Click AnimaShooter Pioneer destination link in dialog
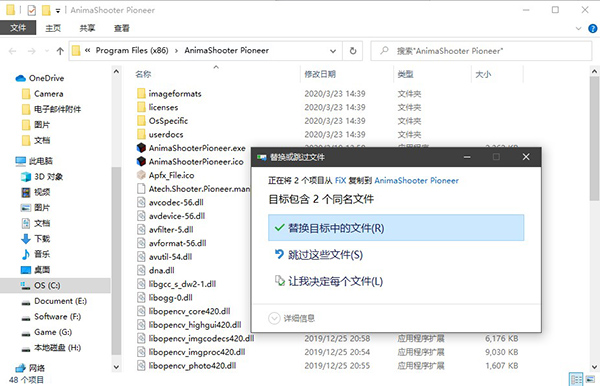Screen dimensions: 600x386 [x=416, y=181]
